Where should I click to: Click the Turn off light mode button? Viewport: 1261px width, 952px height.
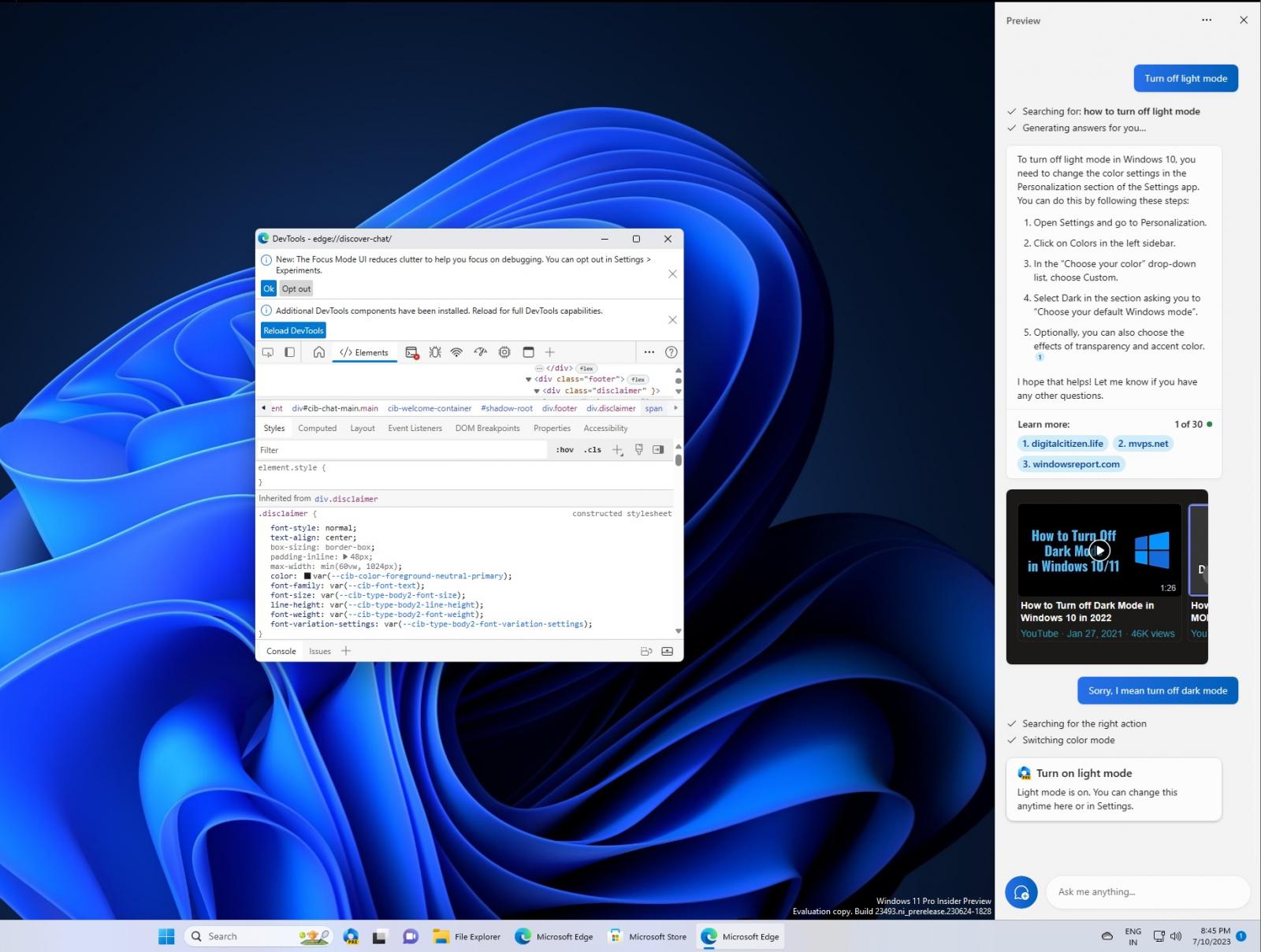(1185, 78)
